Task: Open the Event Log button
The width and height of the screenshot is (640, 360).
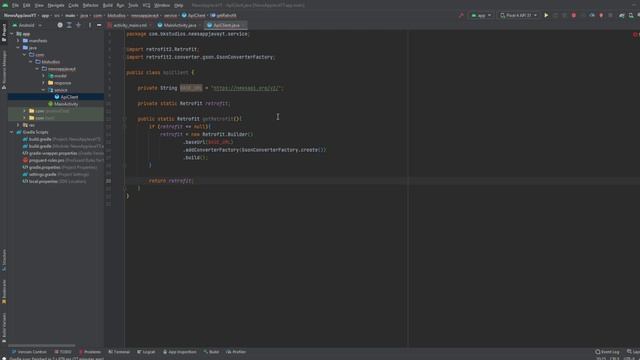Action: pyautogui.click(x=607, y=352)
